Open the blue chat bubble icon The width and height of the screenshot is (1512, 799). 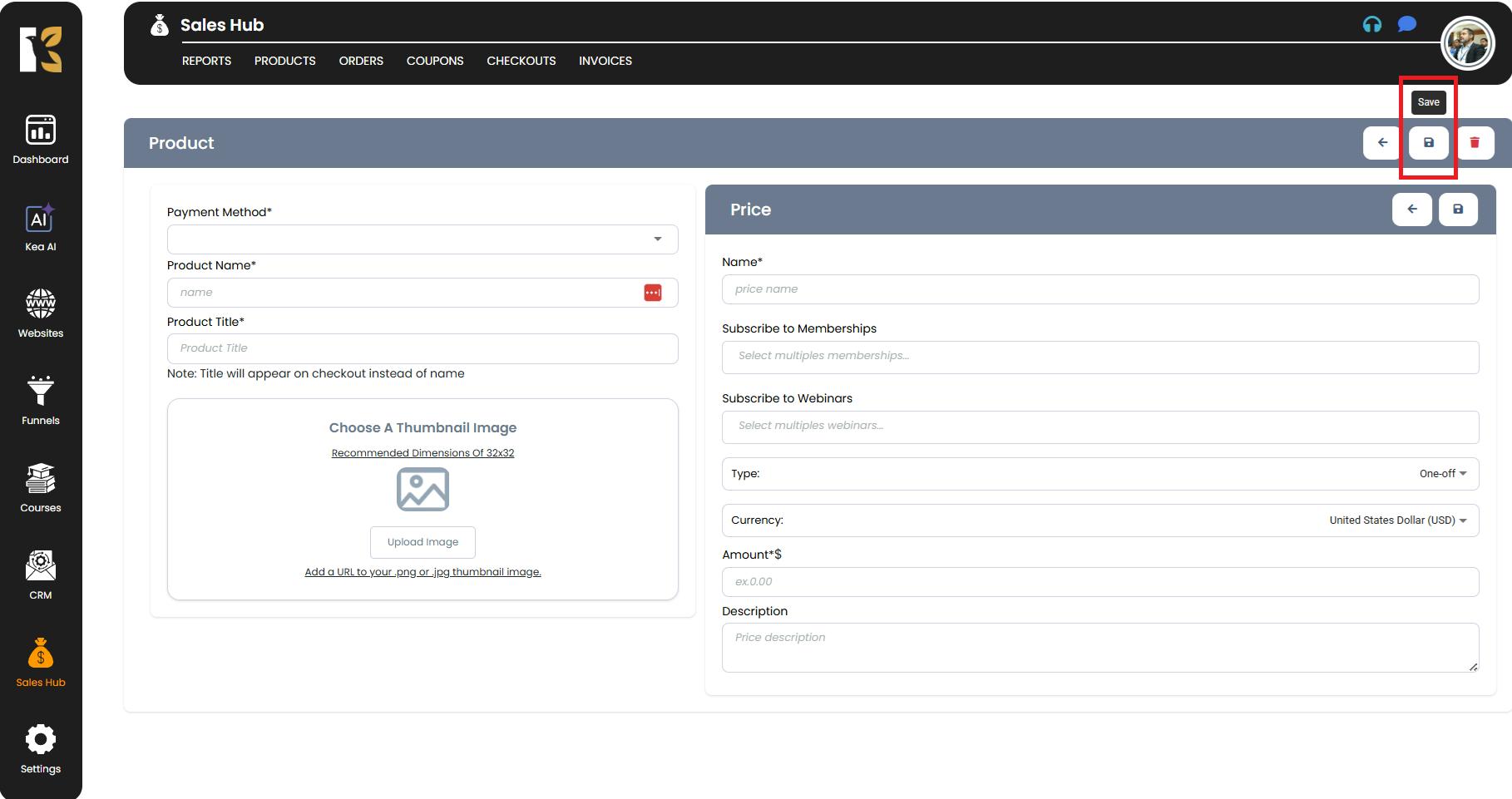(1406, 24)
